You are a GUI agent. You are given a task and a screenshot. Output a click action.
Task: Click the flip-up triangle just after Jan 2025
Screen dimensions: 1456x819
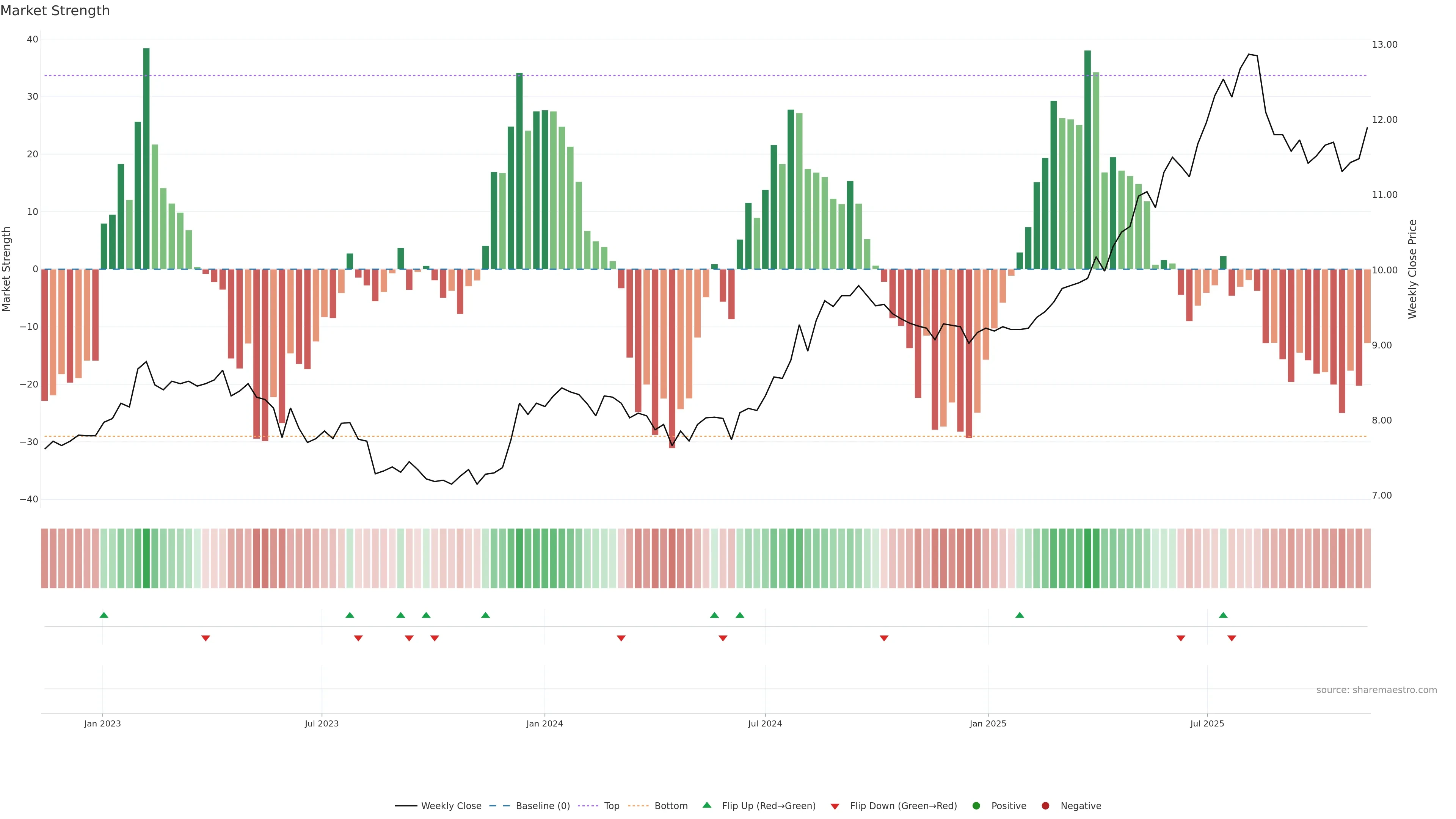pyautogui.click(x=1020, y=615)
